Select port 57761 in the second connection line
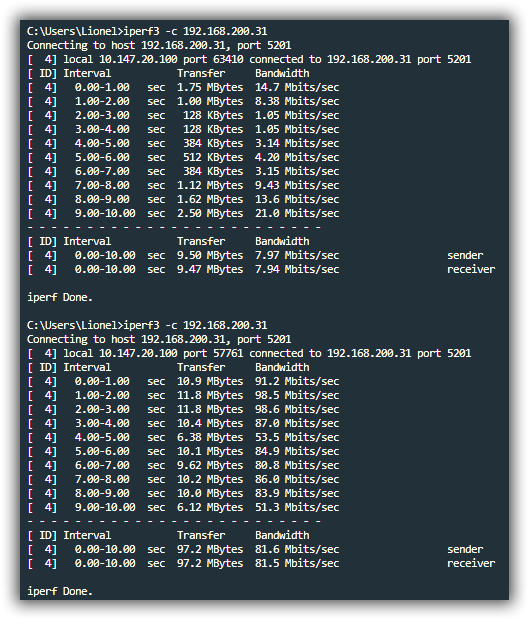This screenshot has width=529, height=620. [x=213, y=353]
